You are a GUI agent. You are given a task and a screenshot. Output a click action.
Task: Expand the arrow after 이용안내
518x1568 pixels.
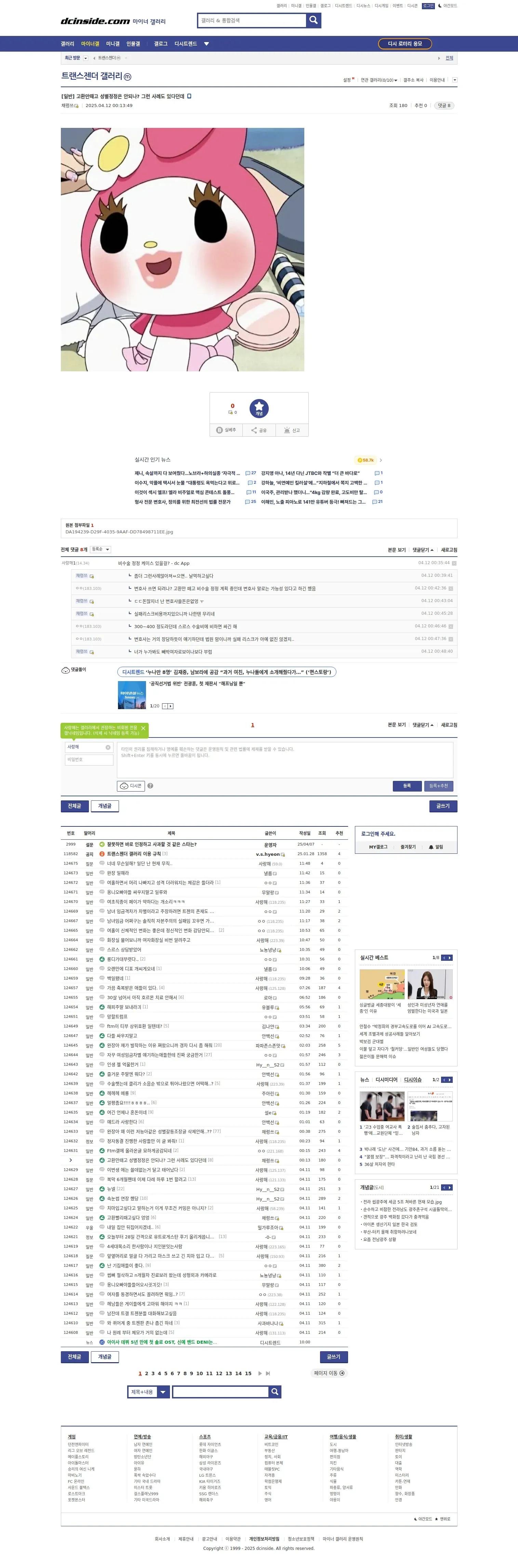pos(455,80)
